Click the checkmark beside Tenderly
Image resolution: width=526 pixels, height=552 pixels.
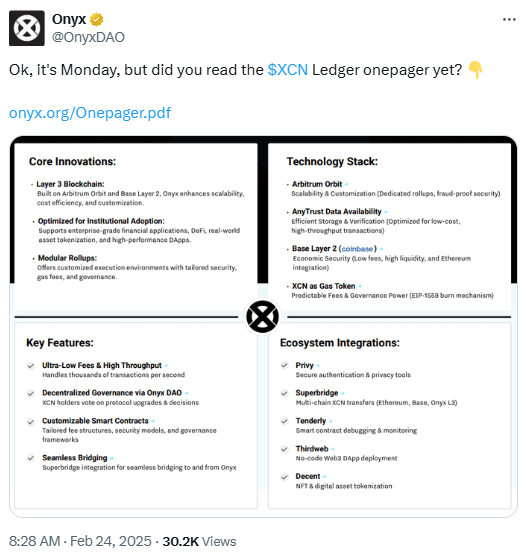[284, 421]
